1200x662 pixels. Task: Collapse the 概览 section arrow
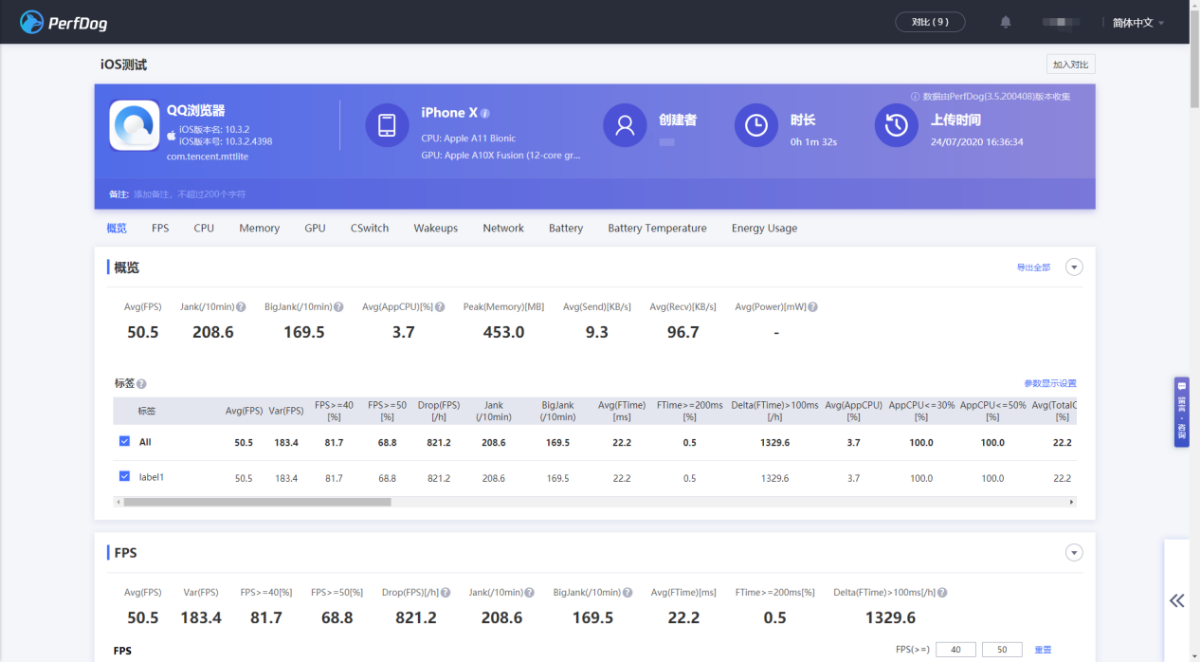point(1074,267)
